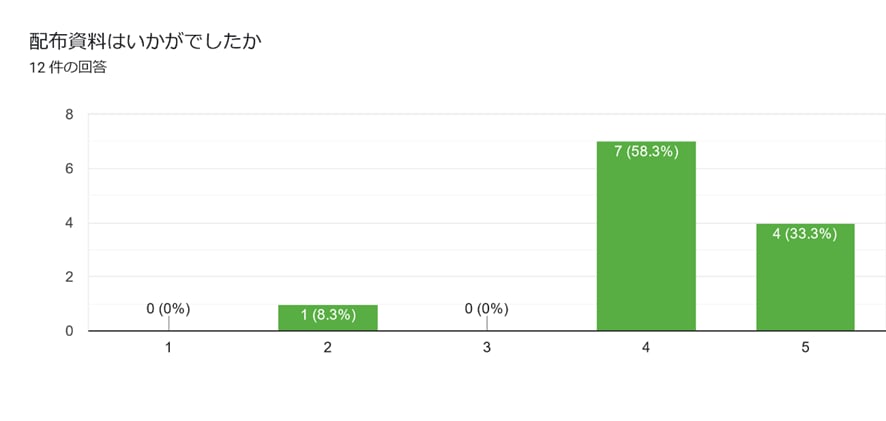
Task: Click x-axis label 4
Action: click(646, 349)
